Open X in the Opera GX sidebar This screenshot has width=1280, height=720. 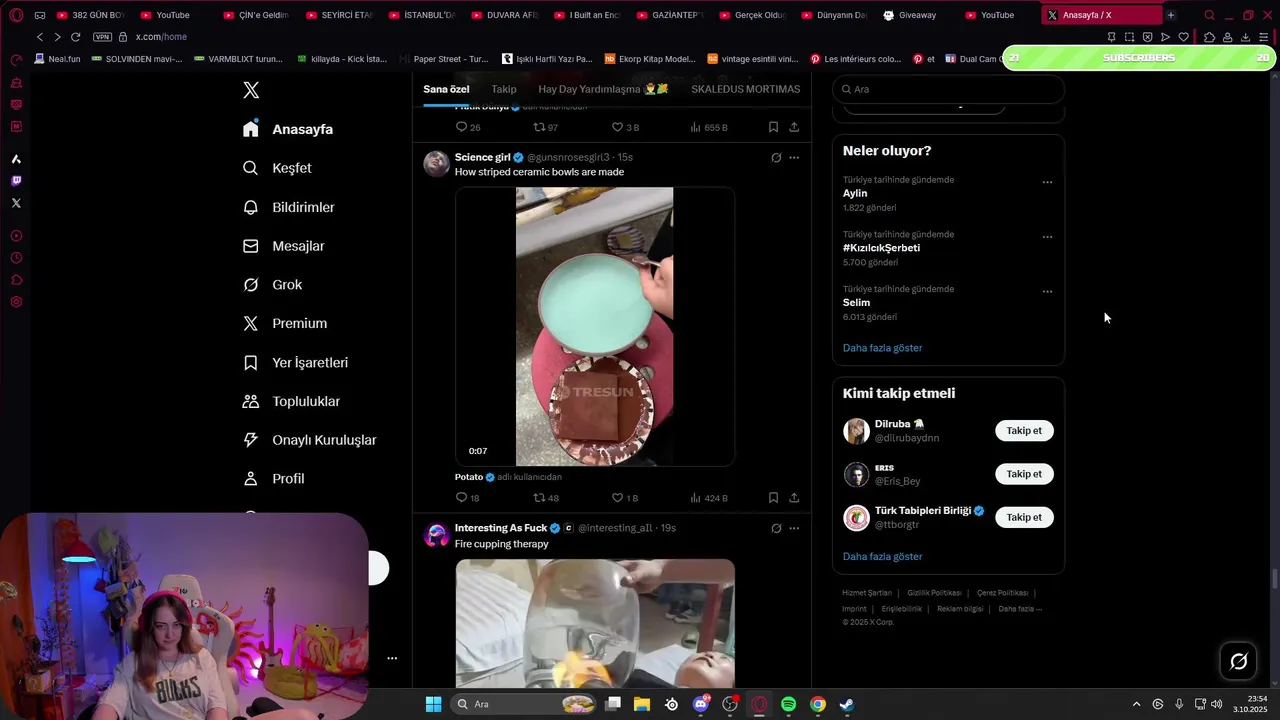[x=16, y=203]
